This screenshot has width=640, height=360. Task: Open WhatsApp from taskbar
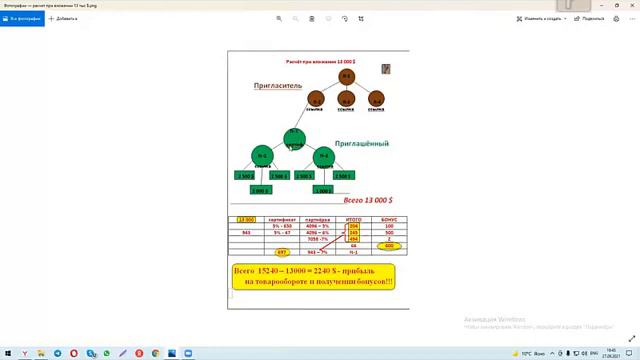click(x=107, y=353)
